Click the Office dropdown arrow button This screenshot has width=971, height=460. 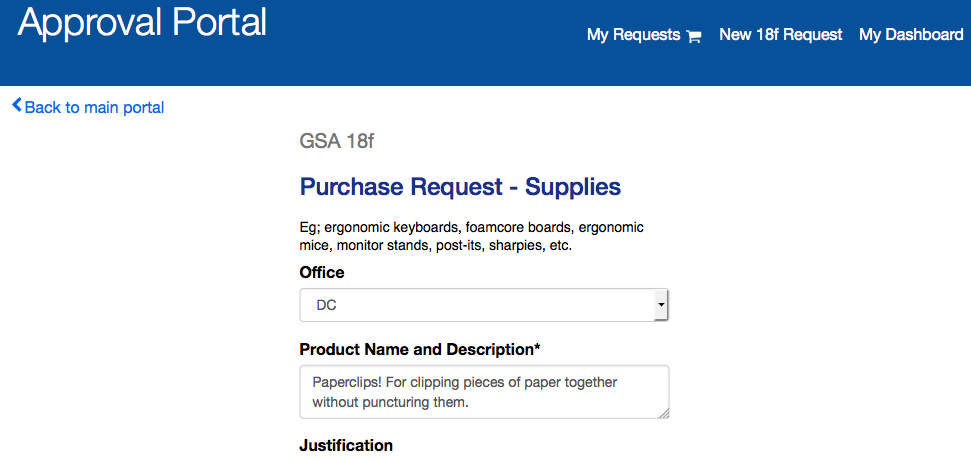point(660,305)
